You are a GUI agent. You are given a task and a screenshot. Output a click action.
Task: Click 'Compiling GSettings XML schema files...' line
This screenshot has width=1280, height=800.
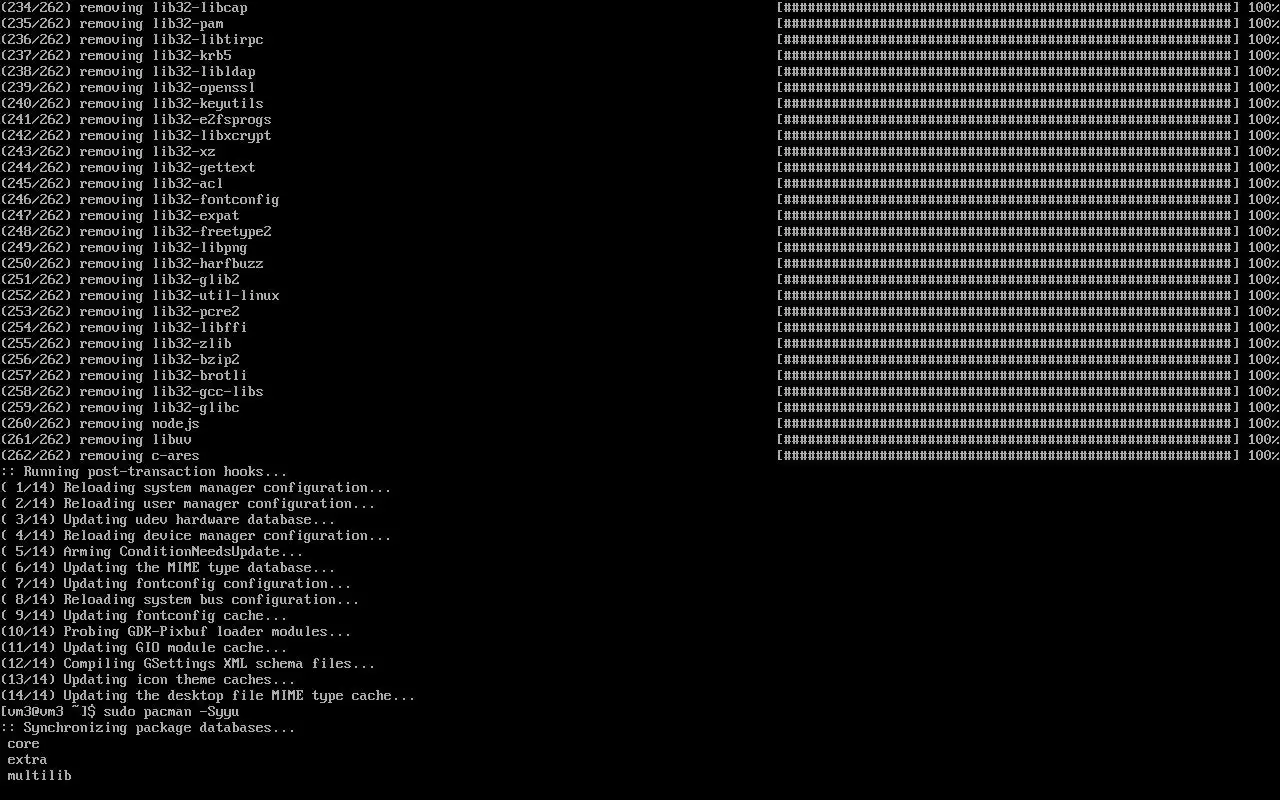(x=188, y=664)
